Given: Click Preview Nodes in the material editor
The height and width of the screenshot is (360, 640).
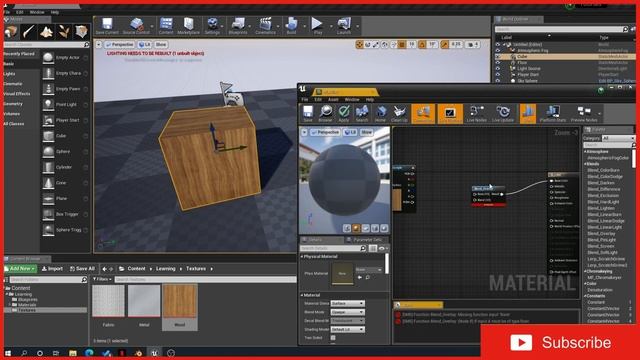Looking at the screenshot, I should point(584,113).
